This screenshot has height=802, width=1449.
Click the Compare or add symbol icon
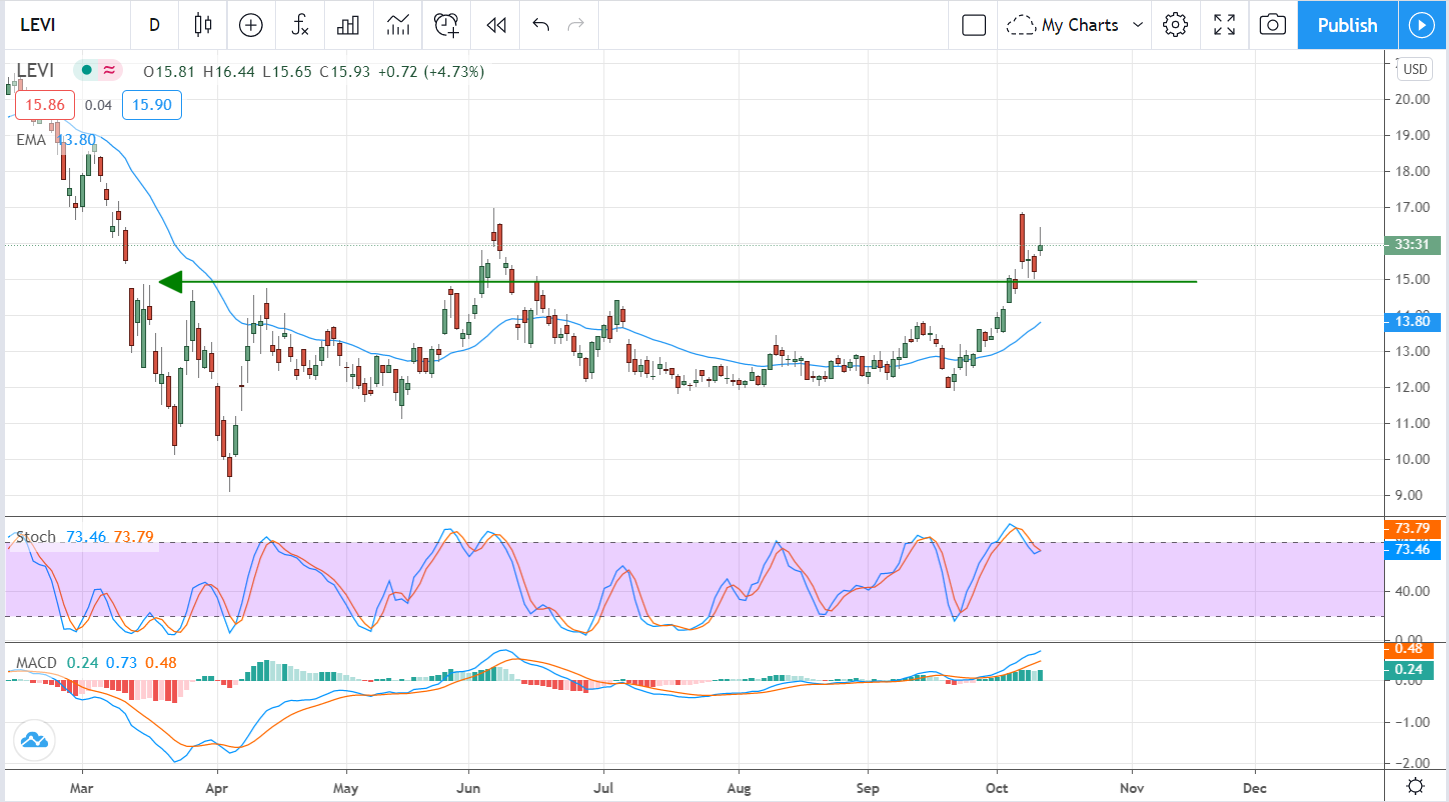pyautogui.click(x=251, y=25)
